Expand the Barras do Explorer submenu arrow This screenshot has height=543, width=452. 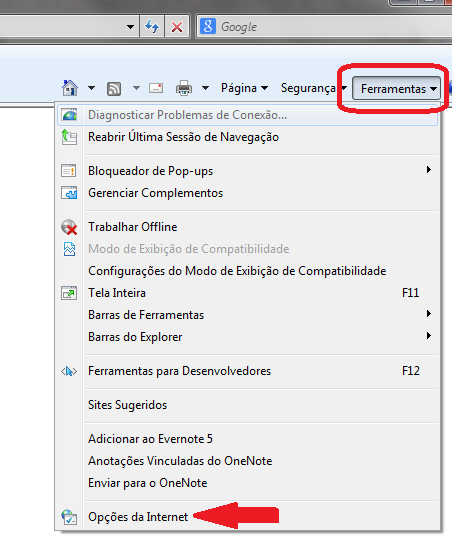[x=429, y=336]
